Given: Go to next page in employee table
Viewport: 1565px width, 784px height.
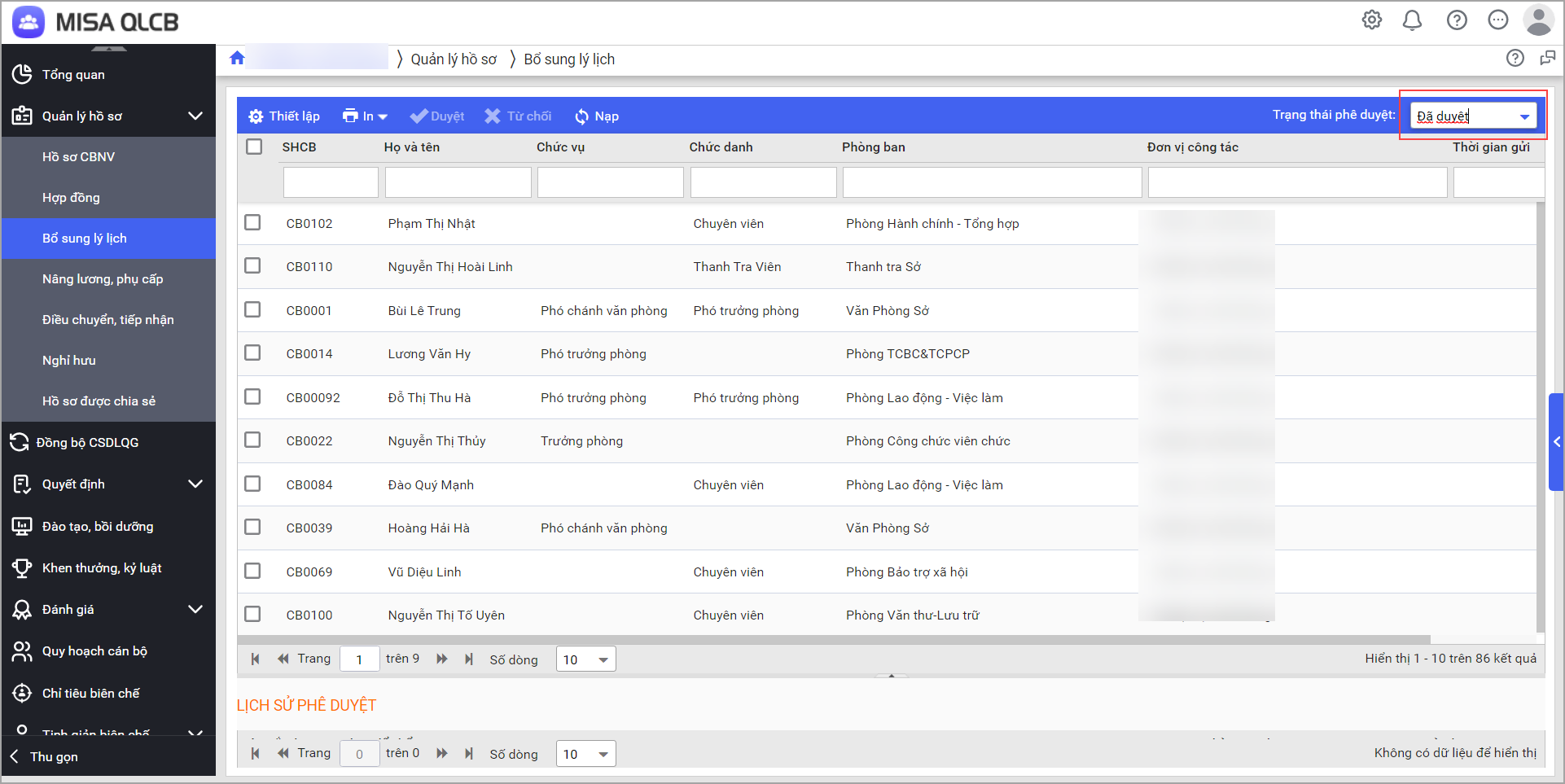Looking at the screenshot, I should [x=442, y=659].
